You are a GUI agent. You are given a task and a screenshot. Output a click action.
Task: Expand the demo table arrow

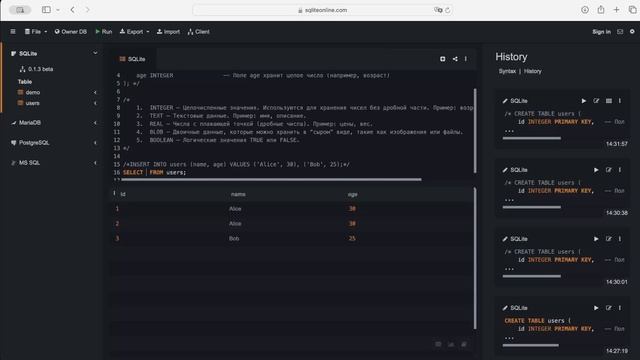[x=95, y=93]
